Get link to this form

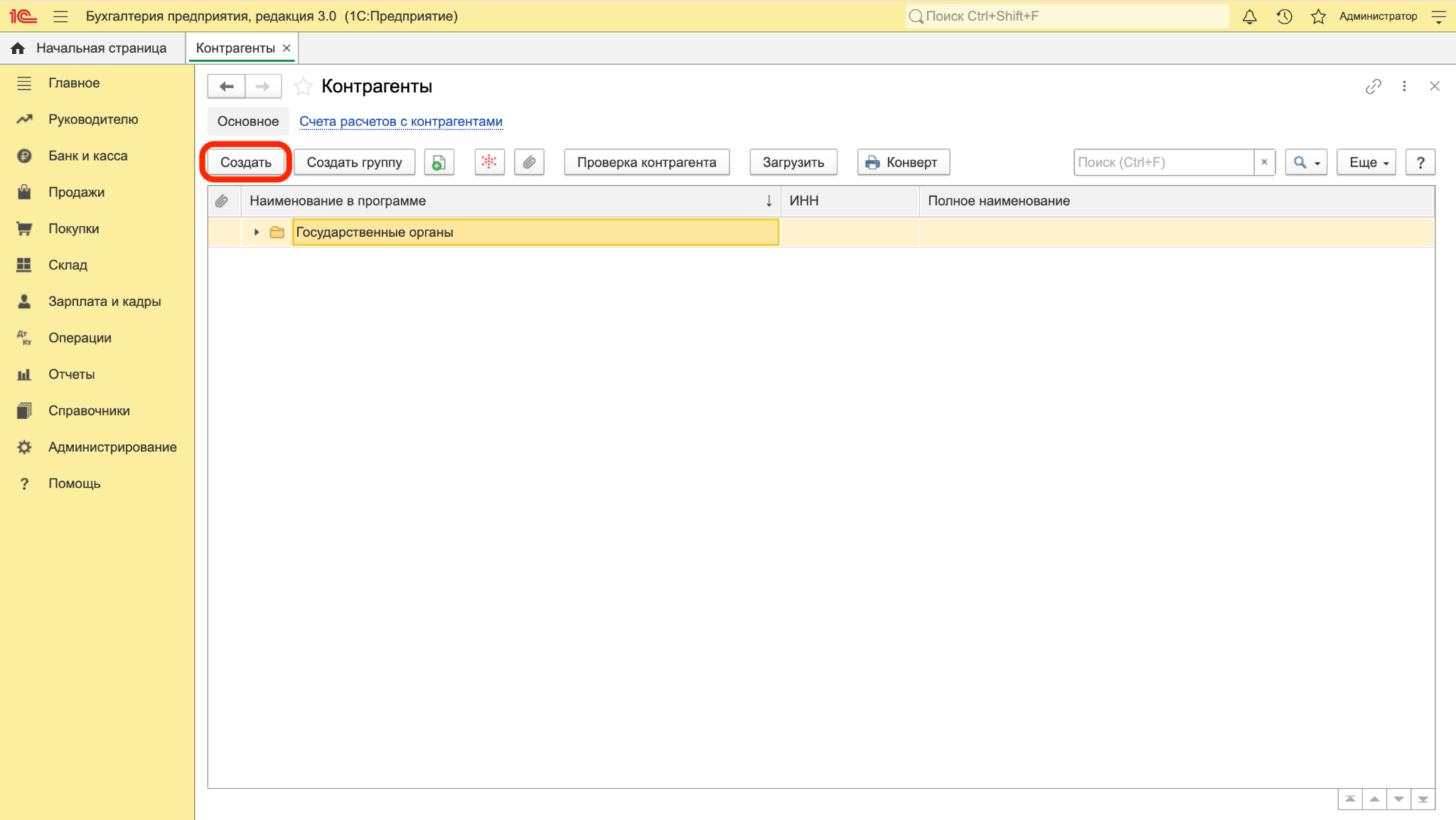1373,86
